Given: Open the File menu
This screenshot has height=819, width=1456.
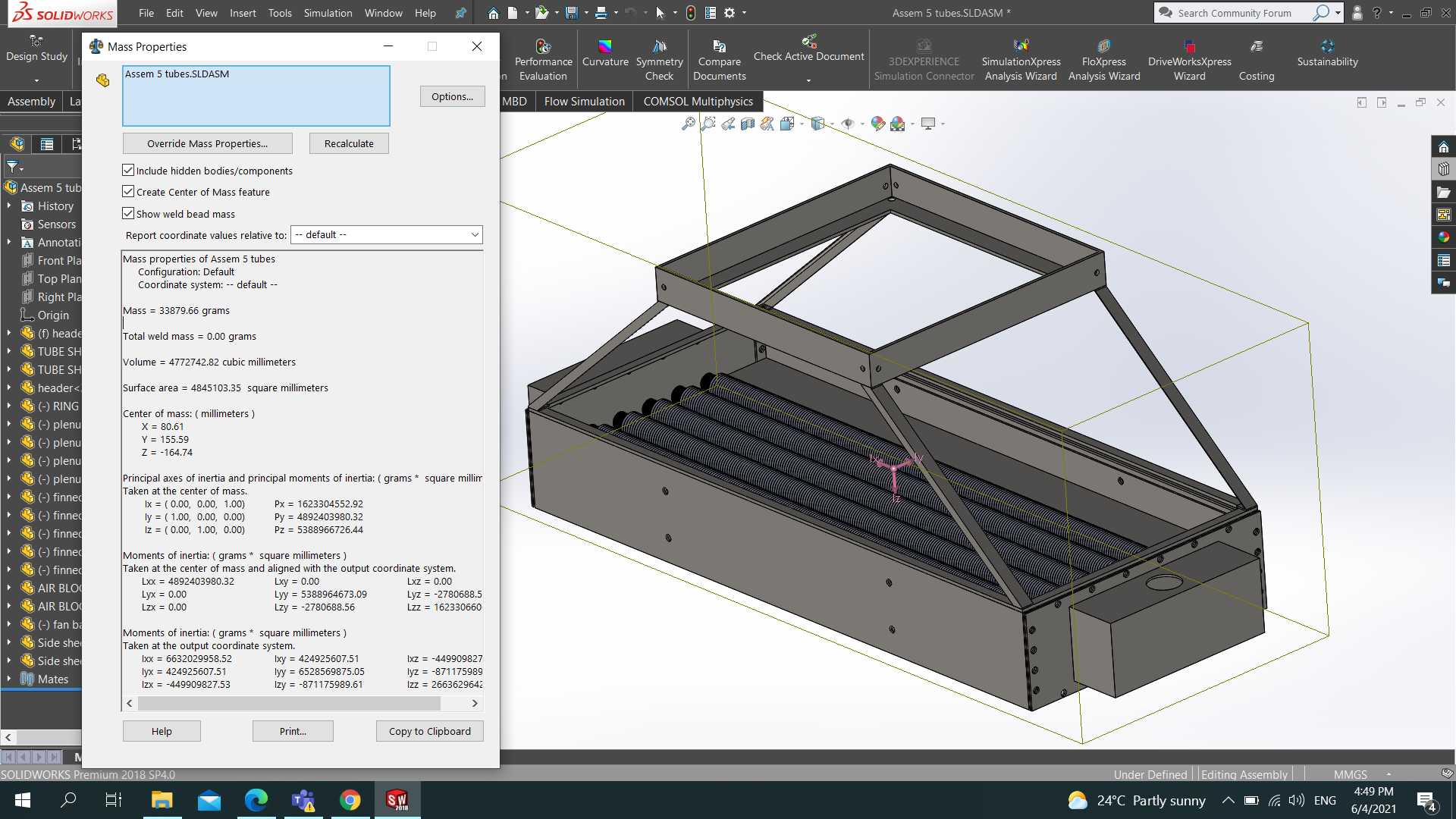Looking at the screenshot, I should [x=146, y=13].
